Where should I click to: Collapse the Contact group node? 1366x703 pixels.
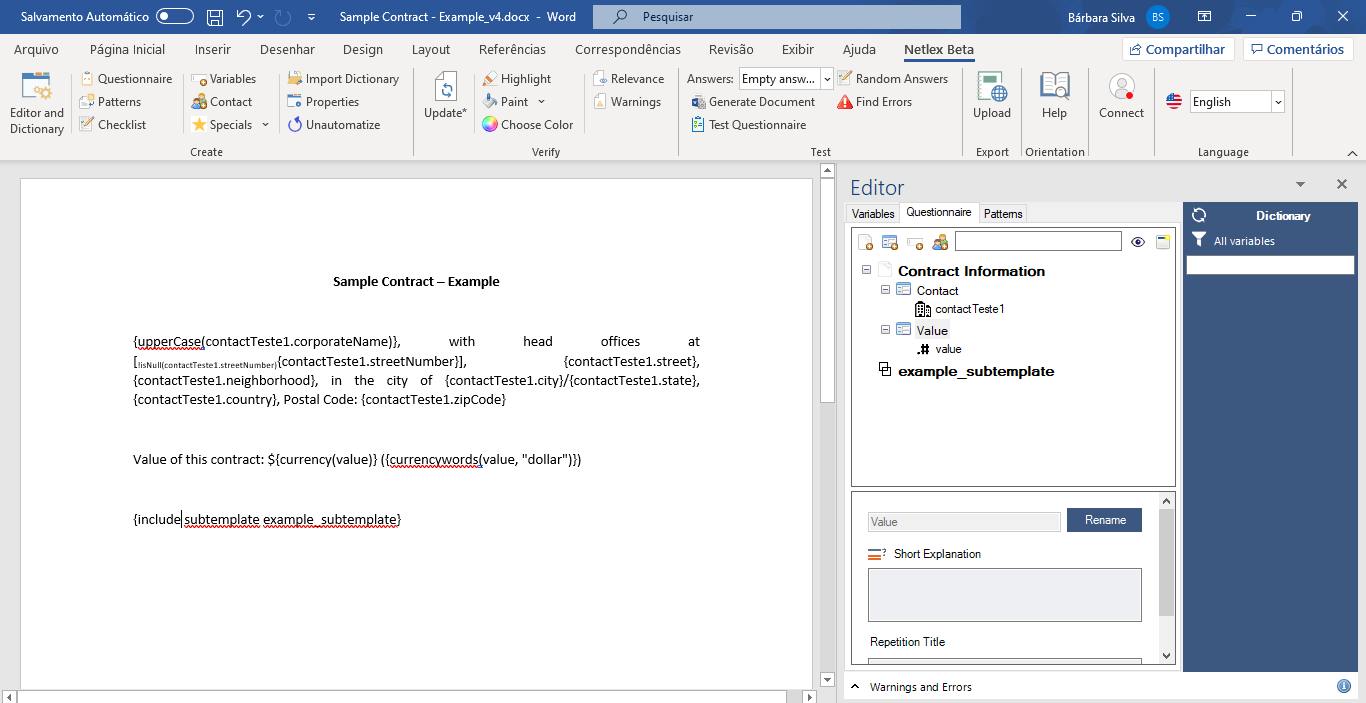pyautogui.click(x=885, y=289)
